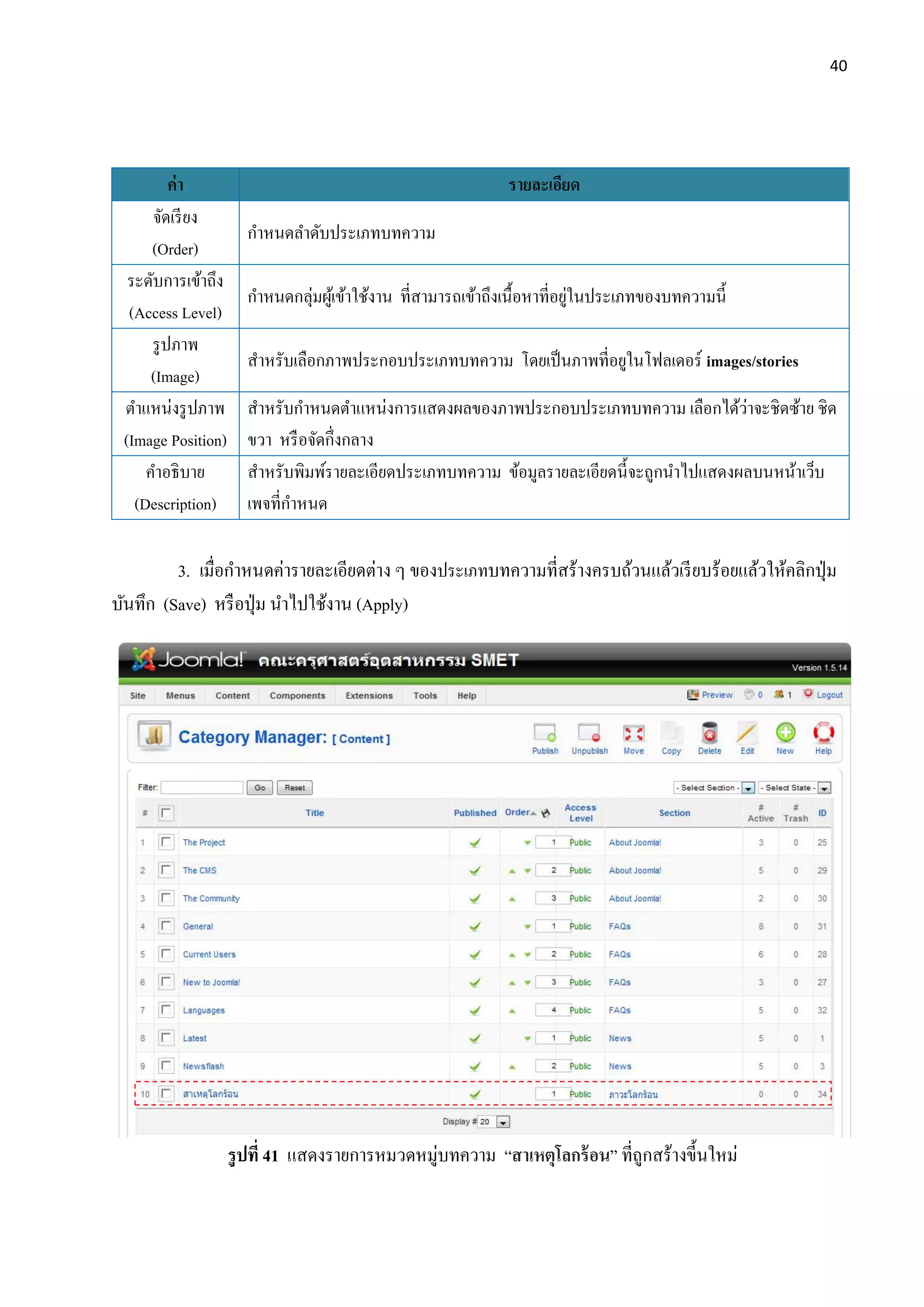Sort by the Published column header

click(475, 813)
